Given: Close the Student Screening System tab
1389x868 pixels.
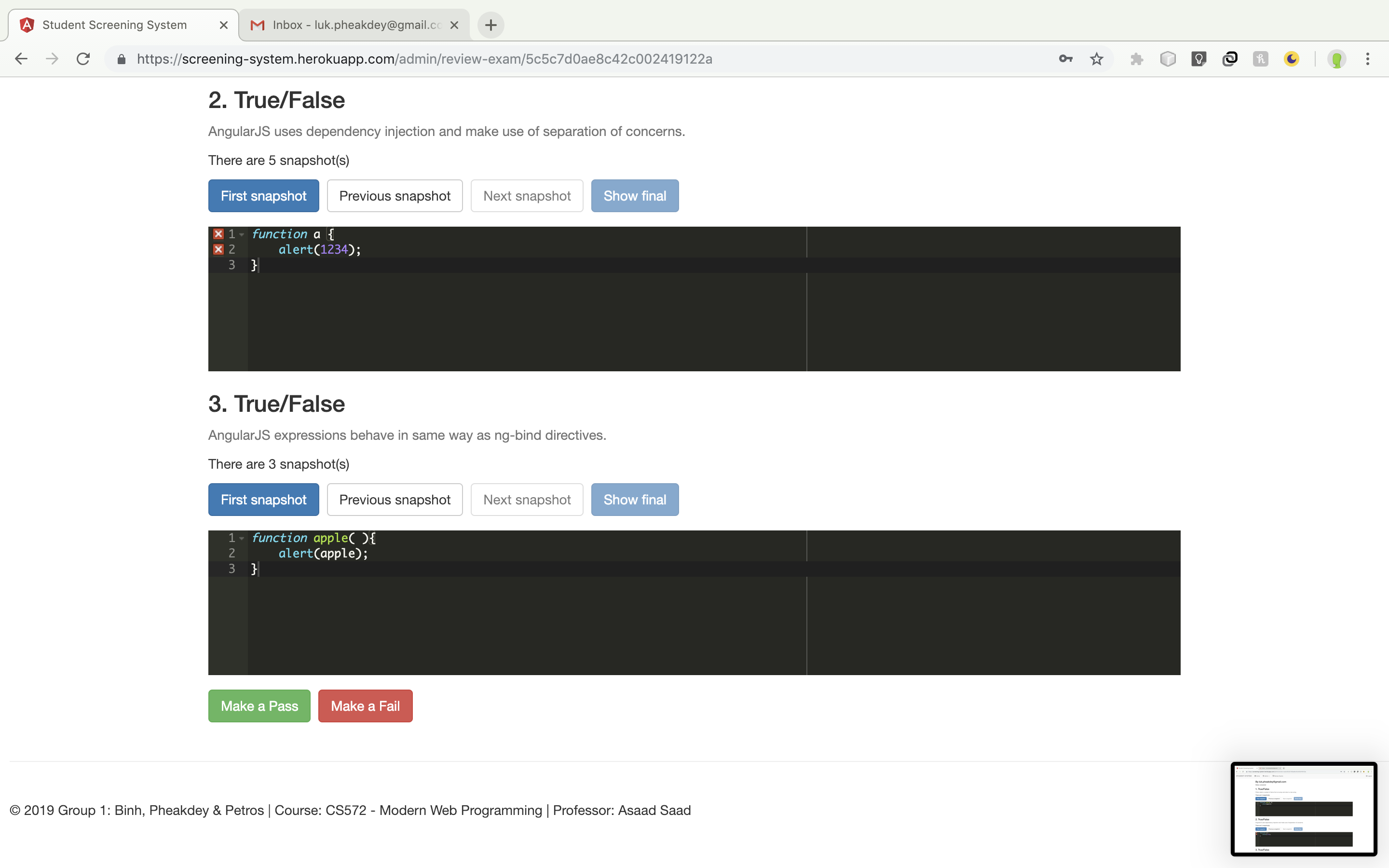Looking at the screenshot, I should coord(224,25).
